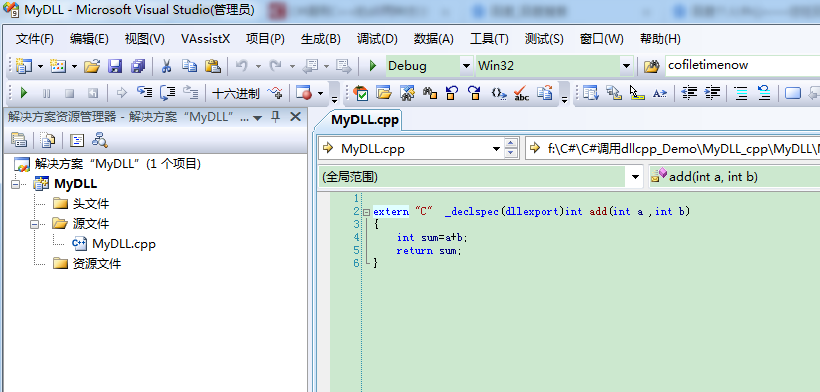
Task: Select the 头文件 folder
Action: point(91,204)
